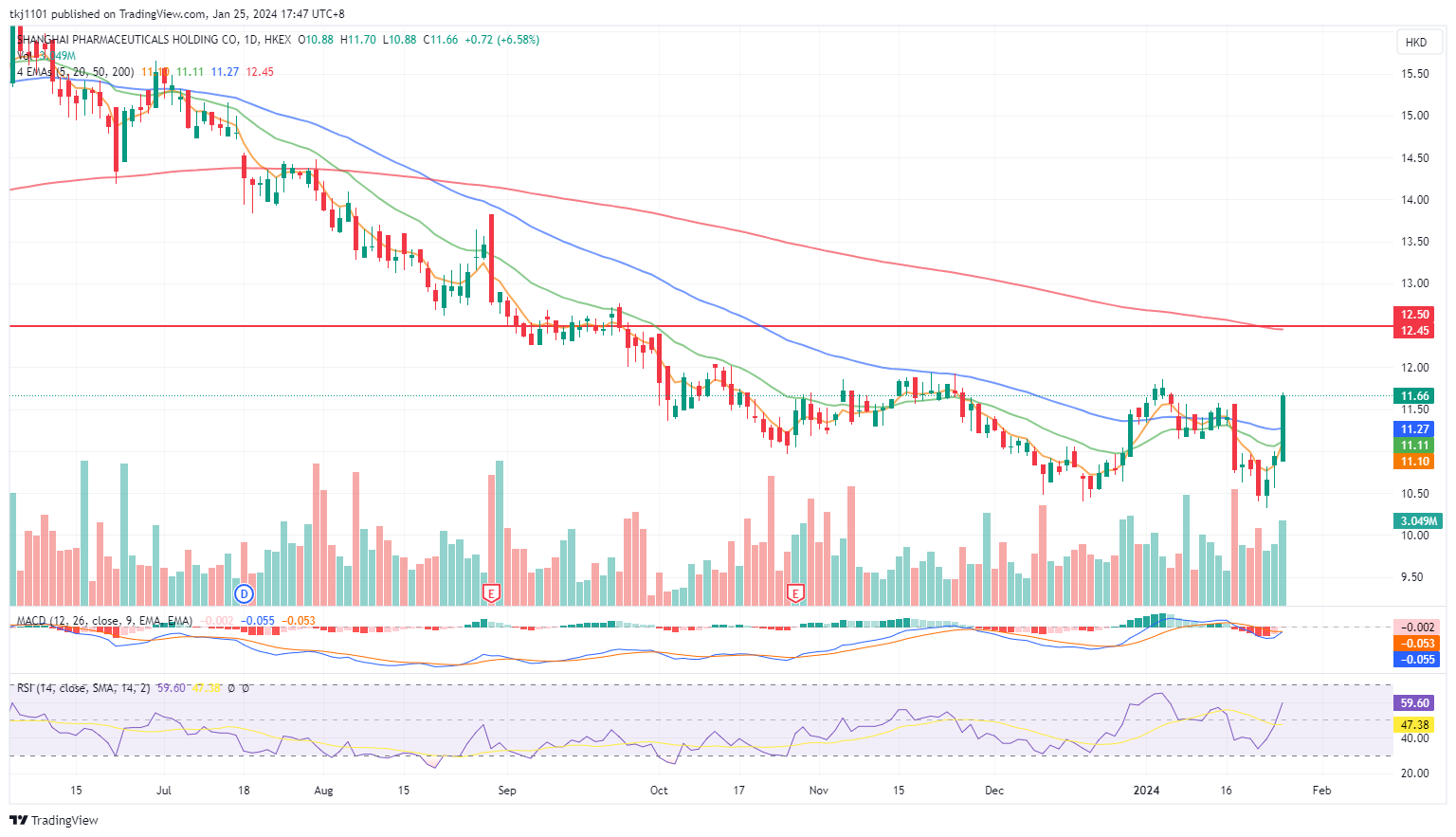Viewport: 1456px width, 837px height.
Task: Click the TradingView logo at bottom left
Action: pos(54,821)
